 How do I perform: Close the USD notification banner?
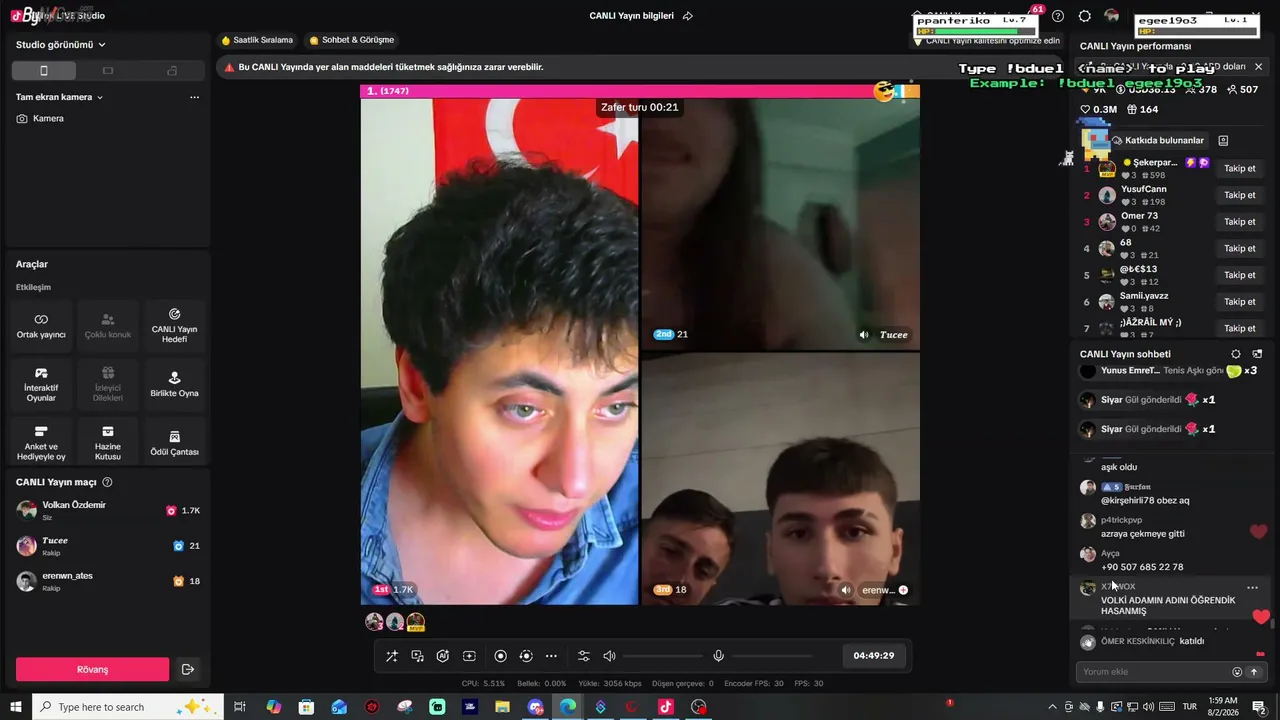(x=1258, y=66)
